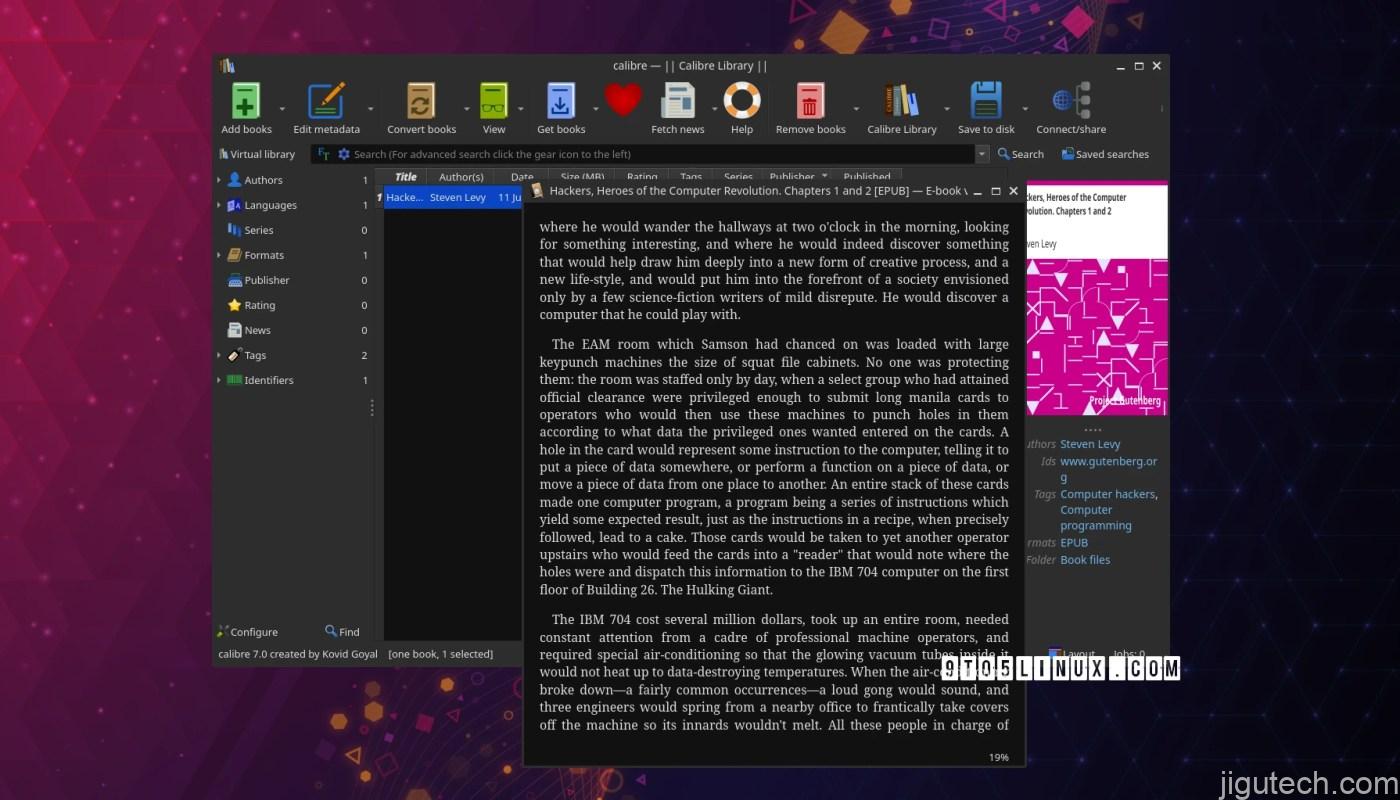The width and height of the screenshot is (1400, 800).
Task: Expand the Tags category
Action: click(219, 355)
